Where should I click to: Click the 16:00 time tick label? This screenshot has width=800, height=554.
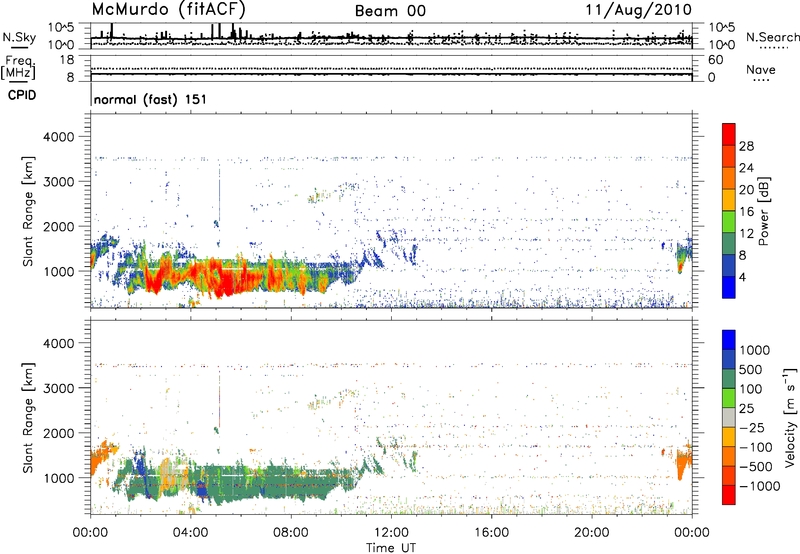(491, 533)
